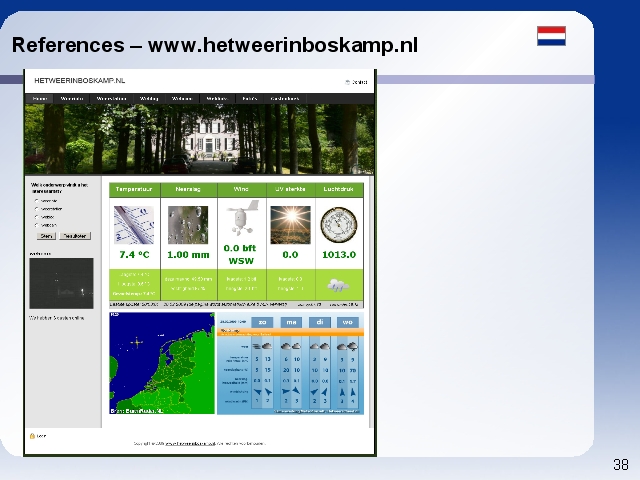
Task: Click the first weather icon in the zo column
Action: point(257,347)
